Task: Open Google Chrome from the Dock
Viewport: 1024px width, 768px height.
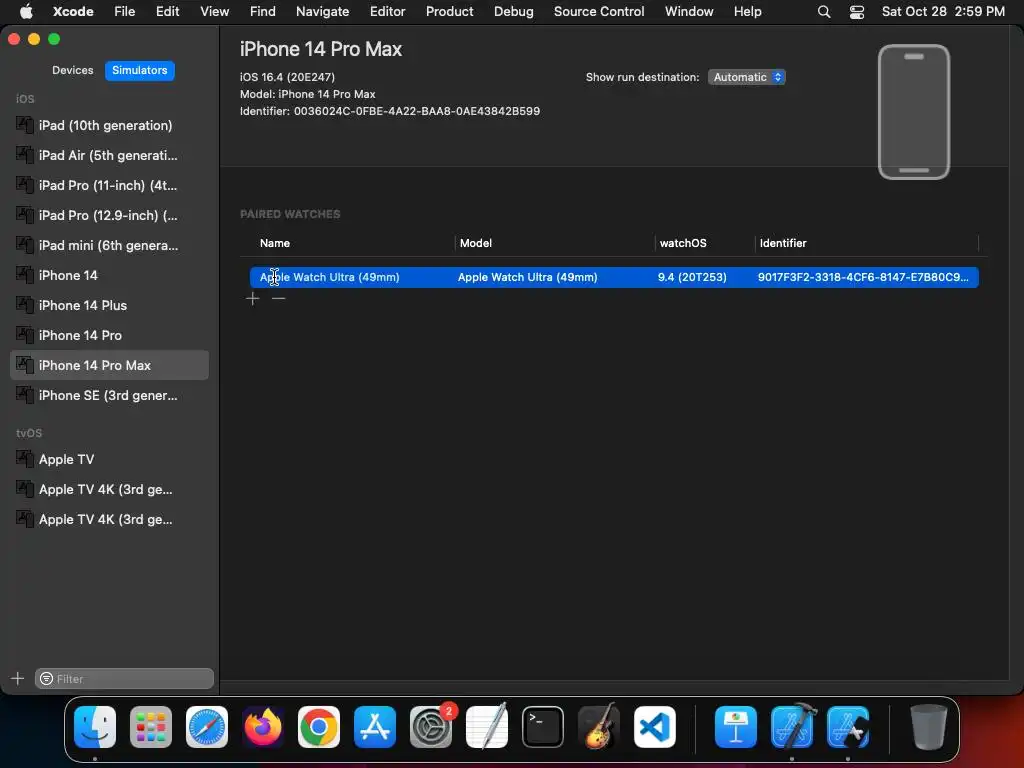Action: (319, 727)
